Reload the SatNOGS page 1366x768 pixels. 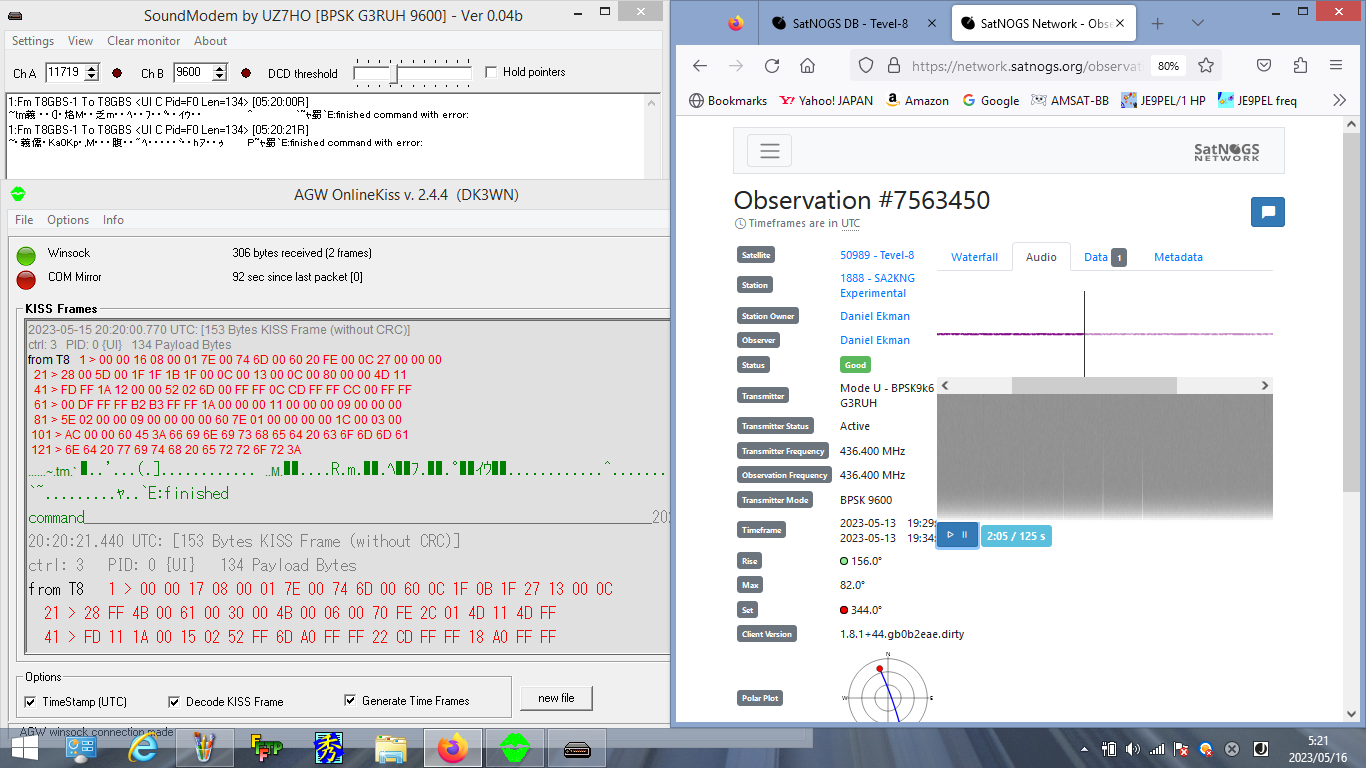pyautogui.click(x=772, y=65)
